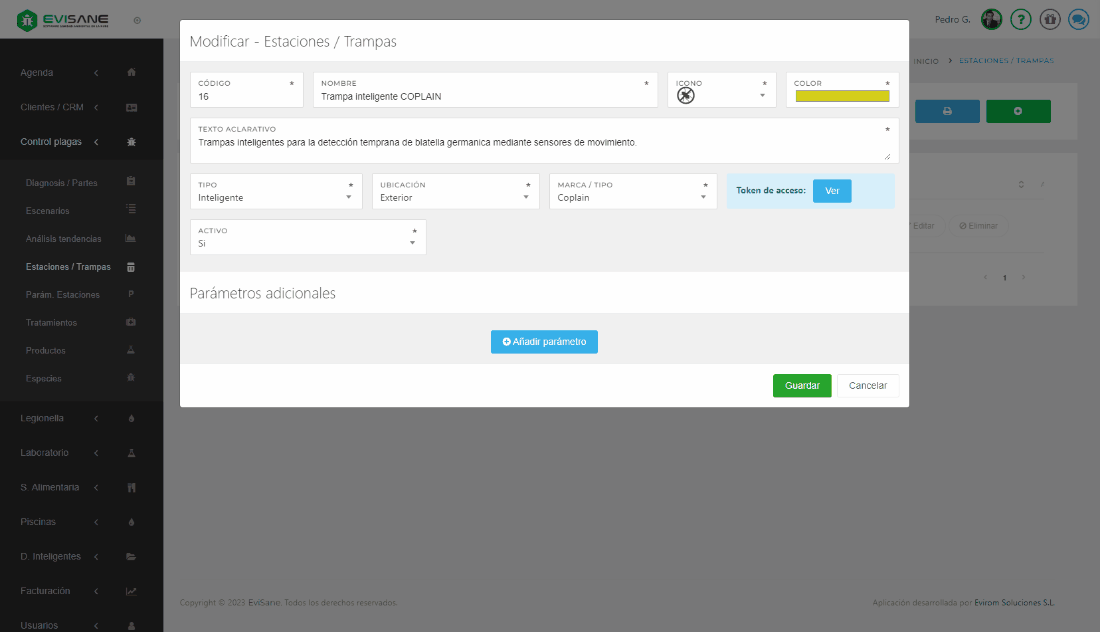Expand the Ubicación dropdown

(x=454, y=197)
